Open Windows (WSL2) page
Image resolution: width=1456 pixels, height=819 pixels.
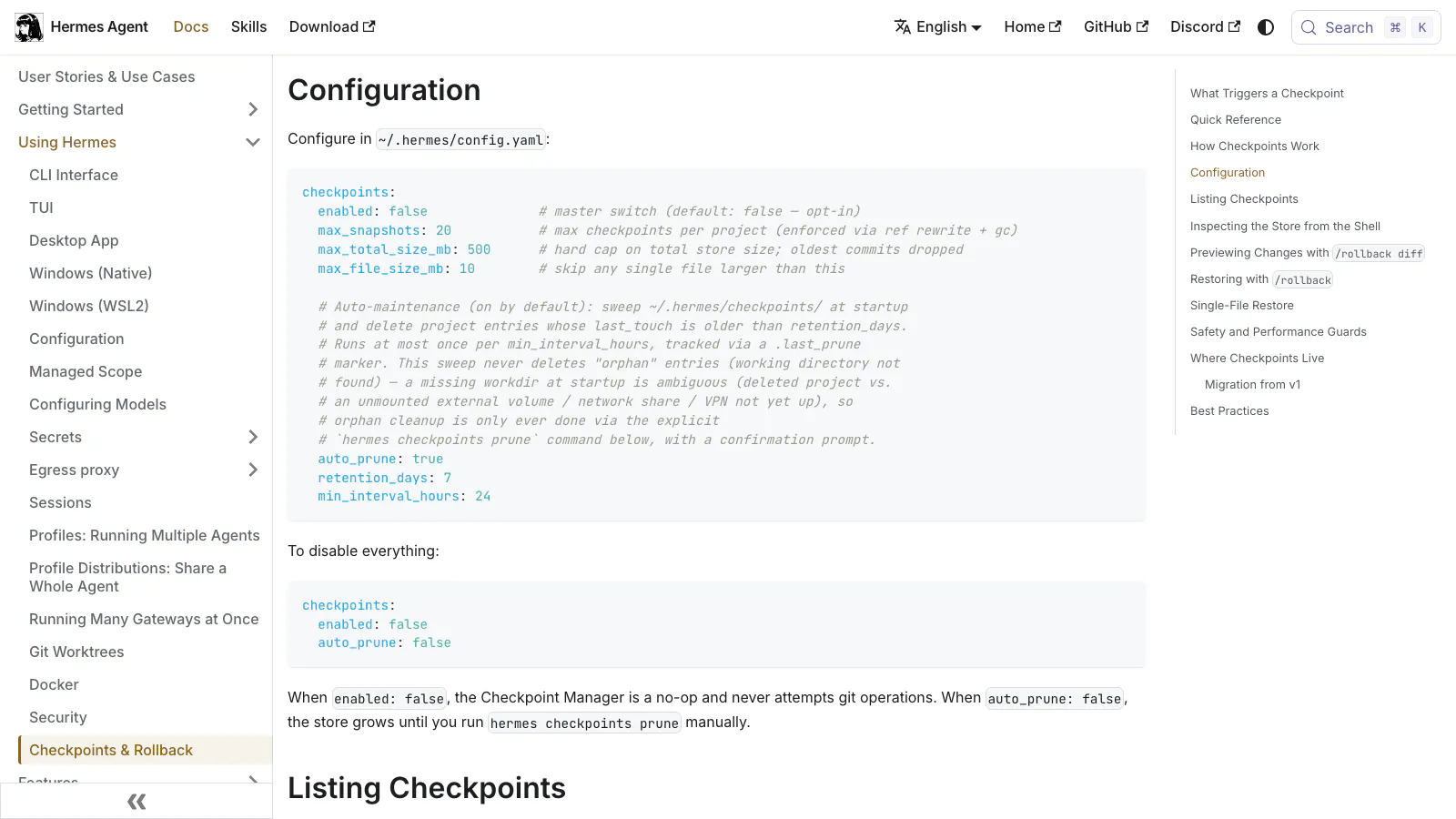pos(89,306)
